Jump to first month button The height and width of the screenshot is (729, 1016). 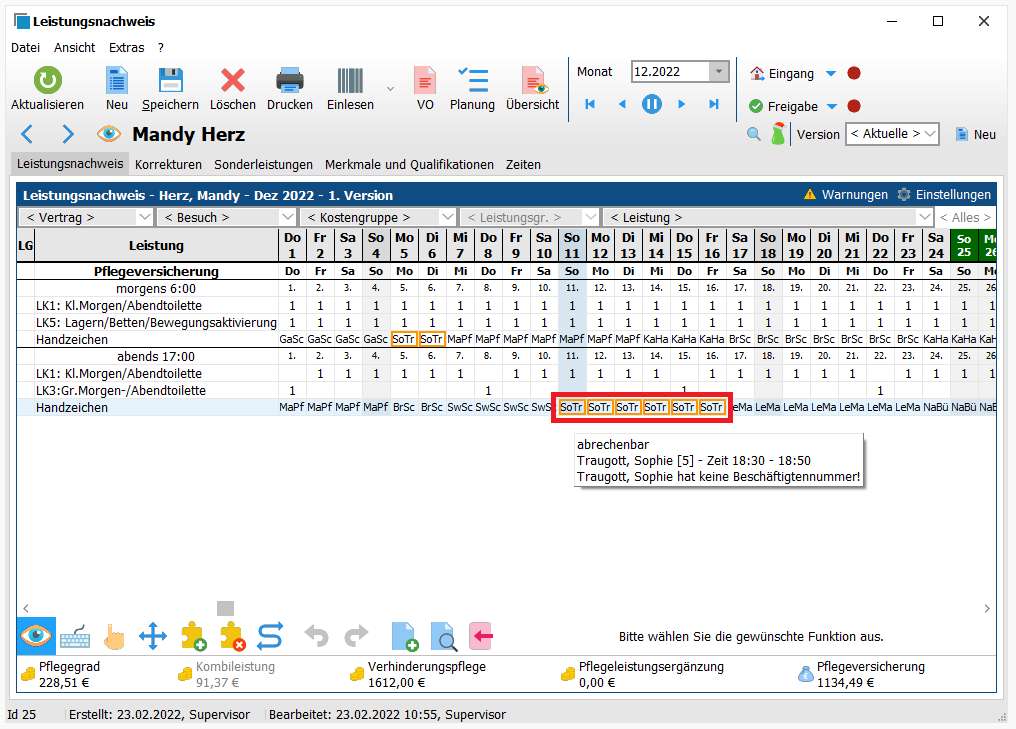[590, 104]
